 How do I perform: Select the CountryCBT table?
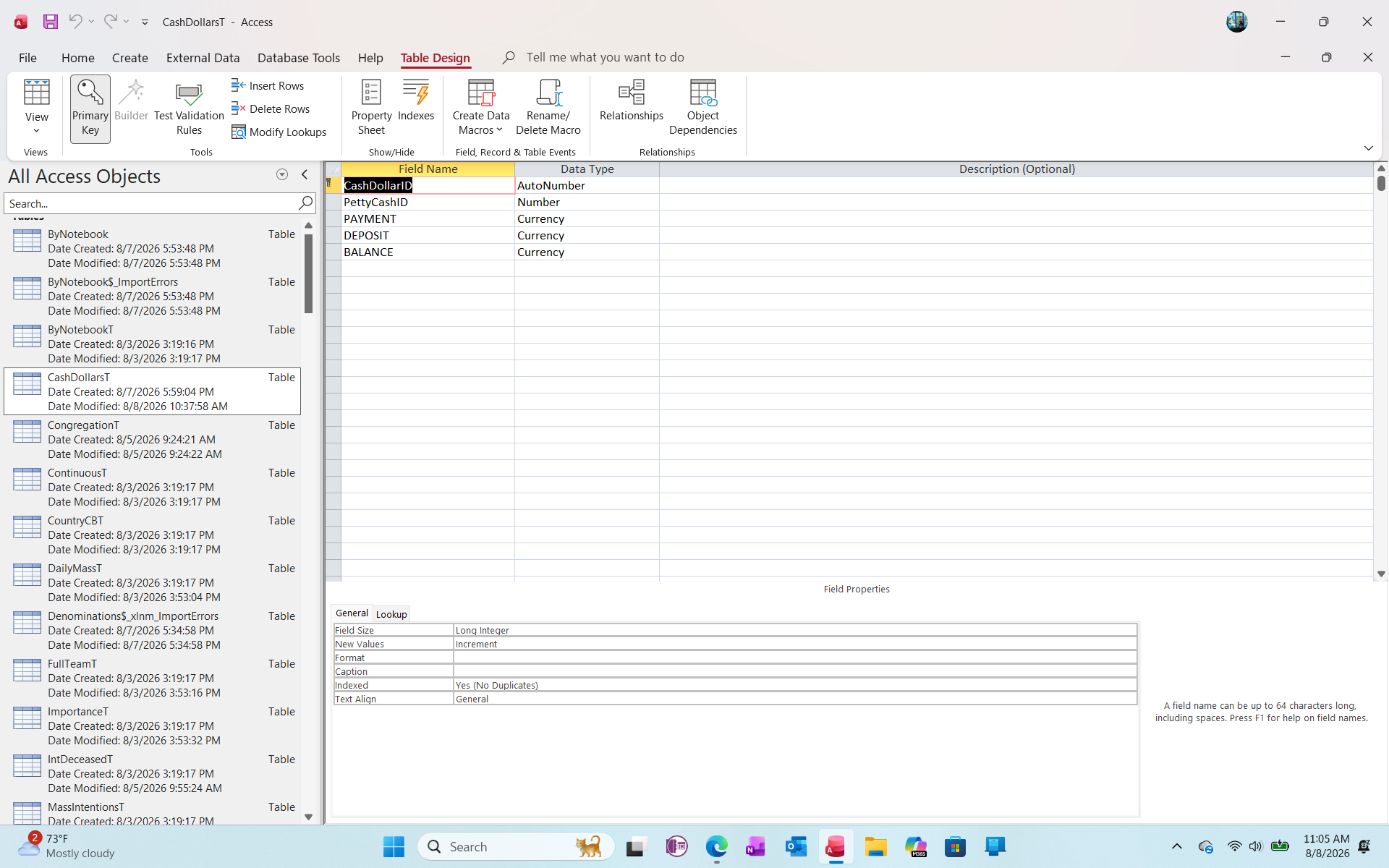tap(153, 535)
